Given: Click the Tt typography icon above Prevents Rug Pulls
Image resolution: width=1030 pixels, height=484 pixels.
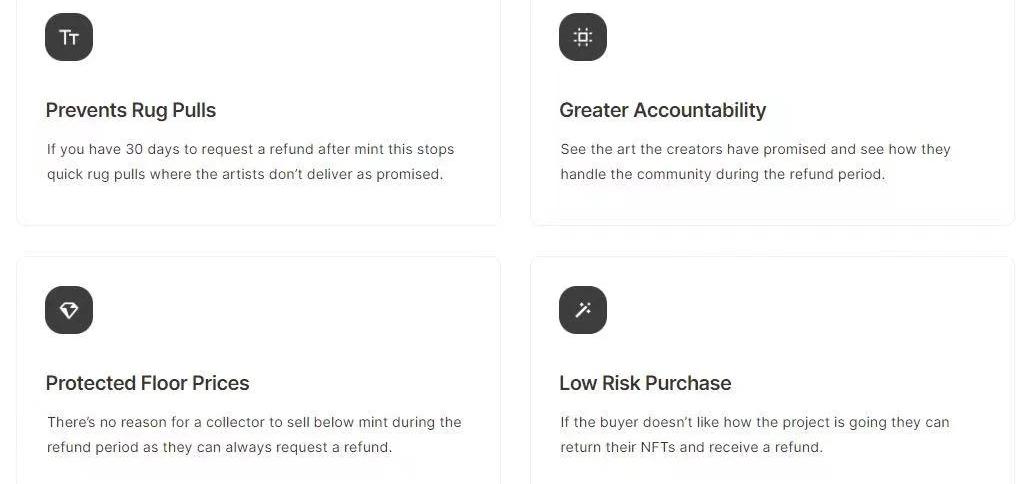Looking at the screenshot, I should tap(69, 37).
